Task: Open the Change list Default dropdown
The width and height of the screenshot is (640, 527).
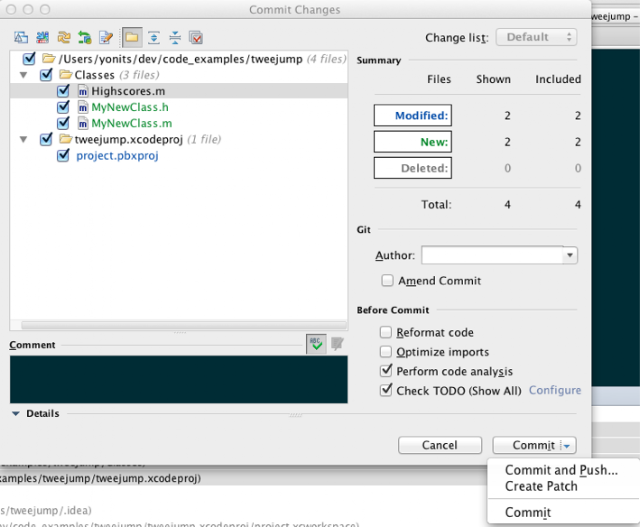Action: (x=536, y=37)
